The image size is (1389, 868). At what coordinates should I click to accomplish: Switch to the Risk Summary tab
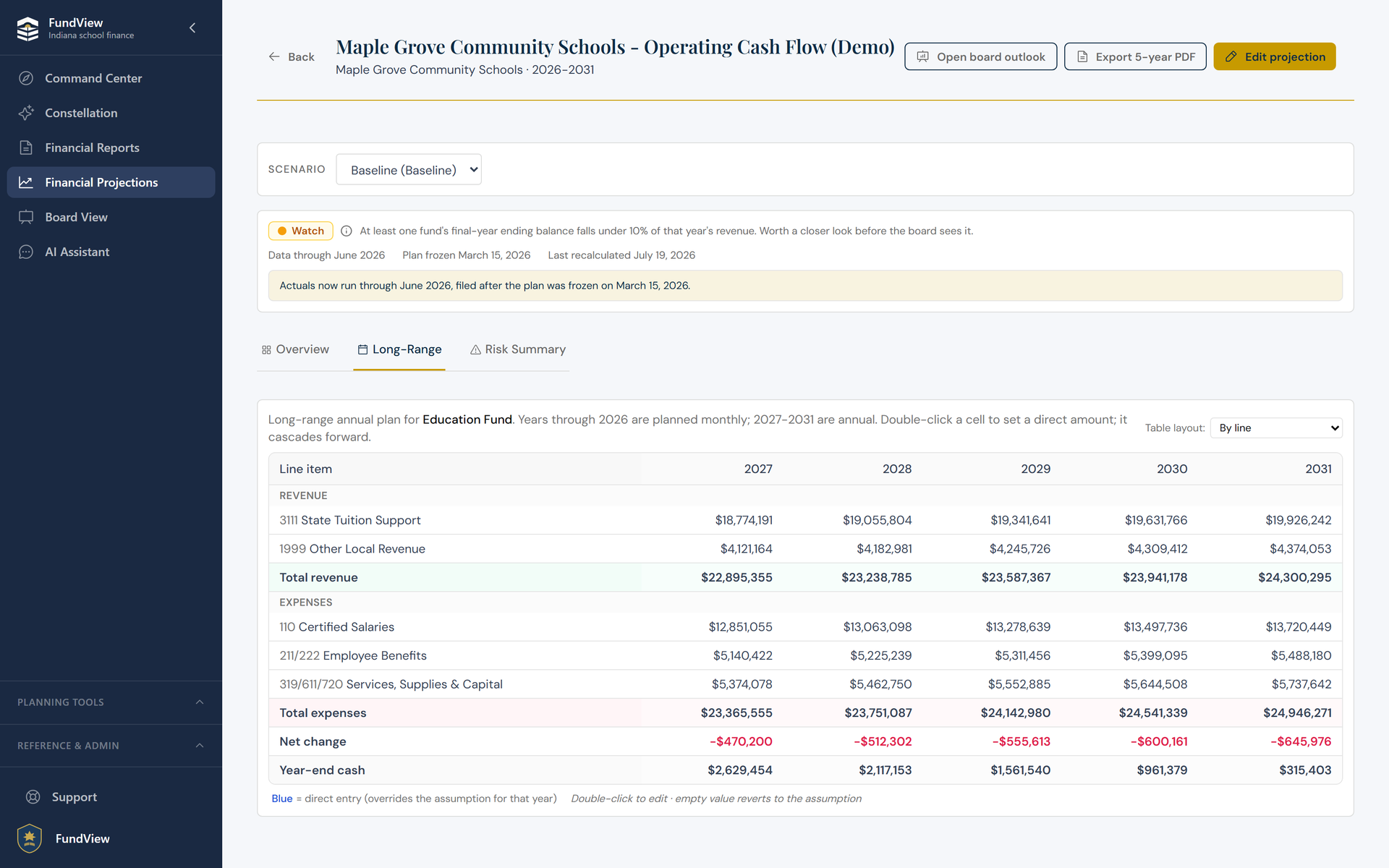[518, 350]
